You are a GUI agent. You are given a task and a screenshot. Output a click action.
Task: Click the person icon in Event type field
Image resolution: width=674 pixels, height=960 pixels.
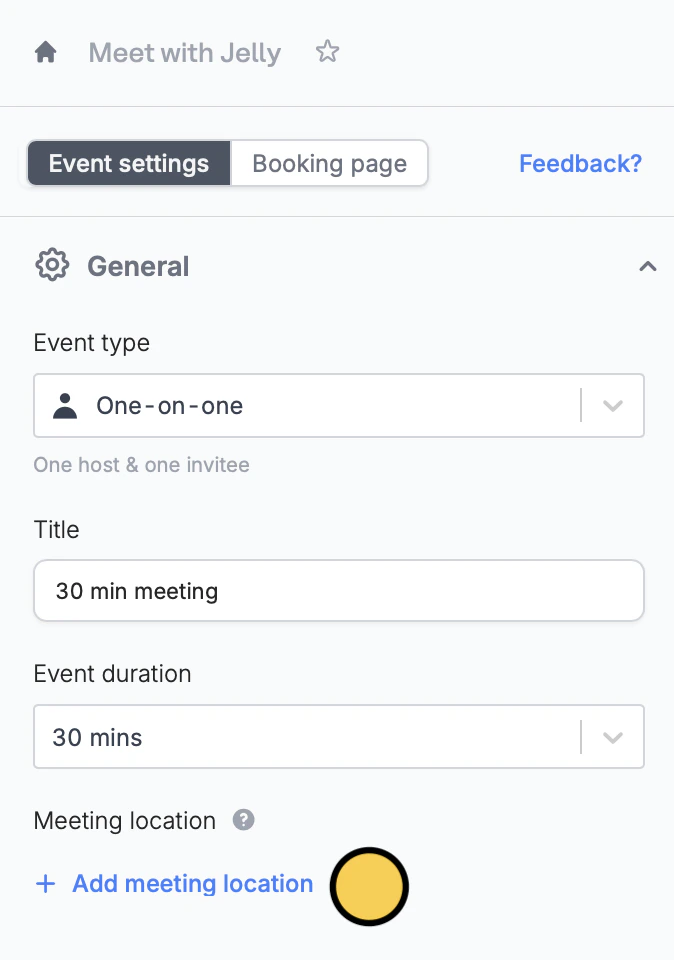(x=64, y=405)
